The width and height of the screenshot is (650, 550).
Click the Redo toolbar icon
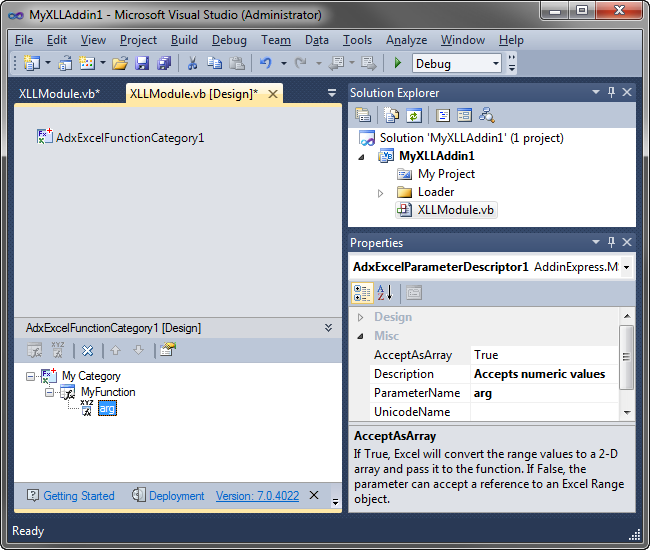301,63
